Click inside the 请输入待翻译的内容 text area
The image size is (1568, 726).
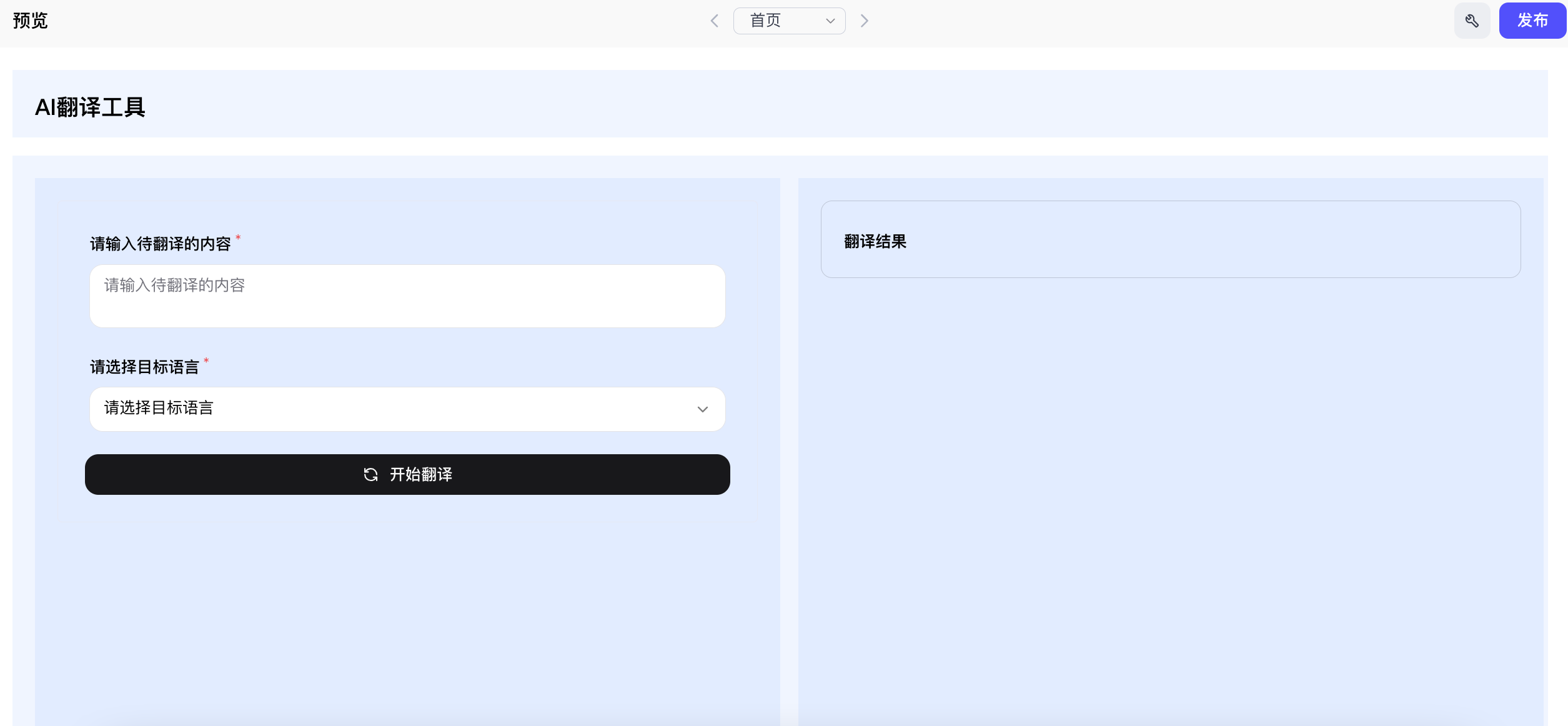point(407,296)
